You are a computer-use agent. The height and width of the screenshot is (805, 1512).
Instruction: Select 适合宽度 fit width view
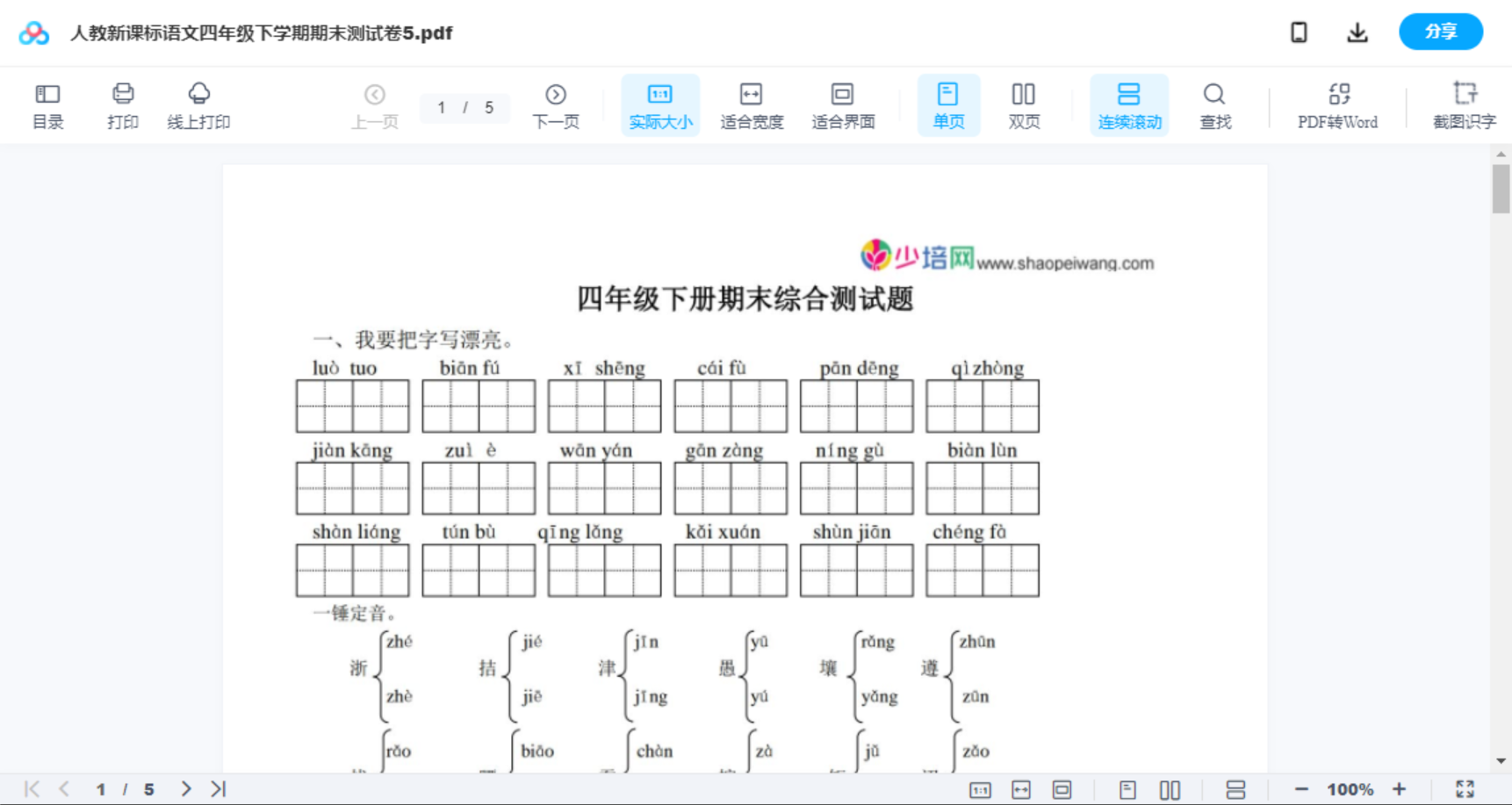coord(752,106)
